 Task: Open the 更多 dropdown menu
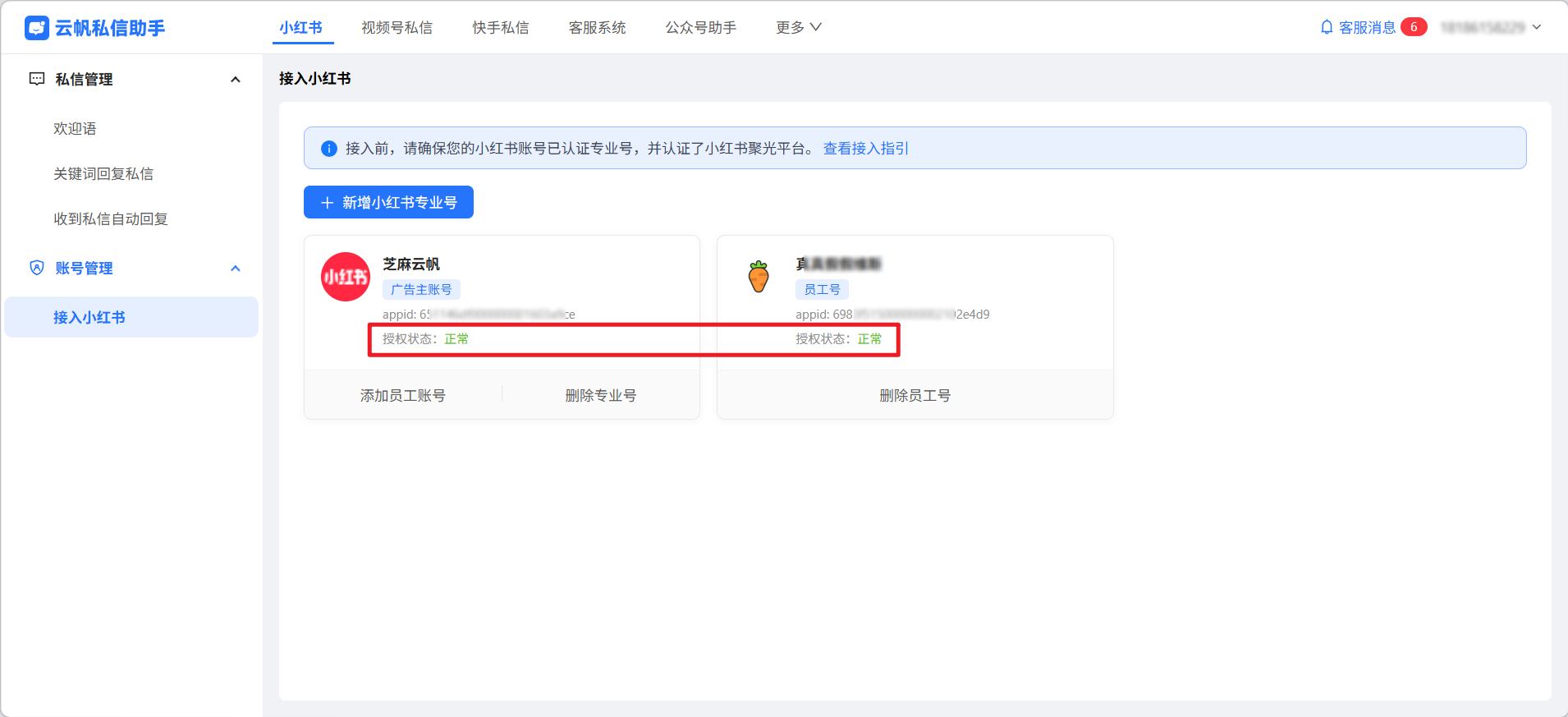(798, 27)
